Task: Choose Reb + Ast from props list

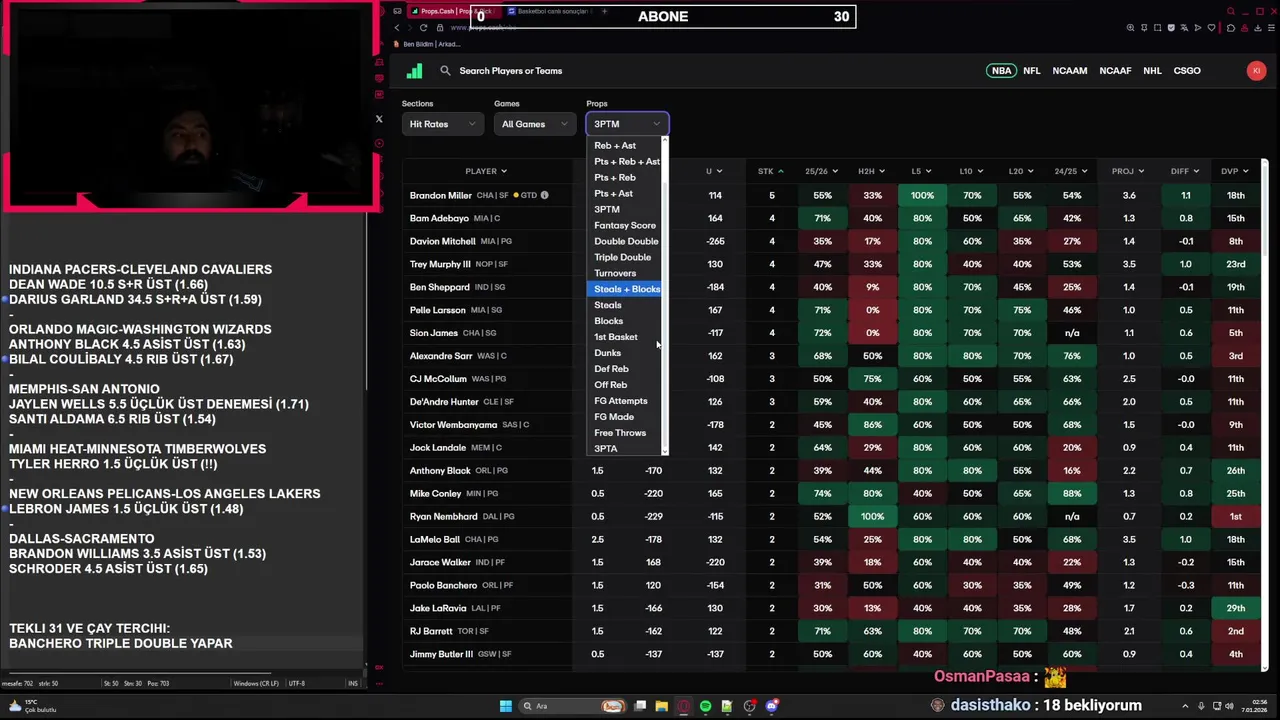Action: 625,145
